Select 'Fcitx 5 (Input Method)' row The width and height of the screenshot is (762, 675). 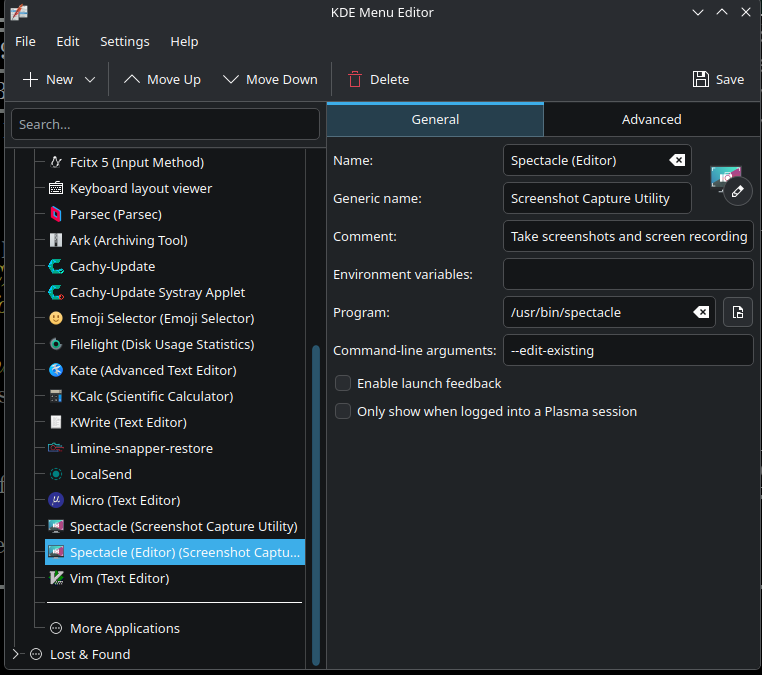point(175,162)
